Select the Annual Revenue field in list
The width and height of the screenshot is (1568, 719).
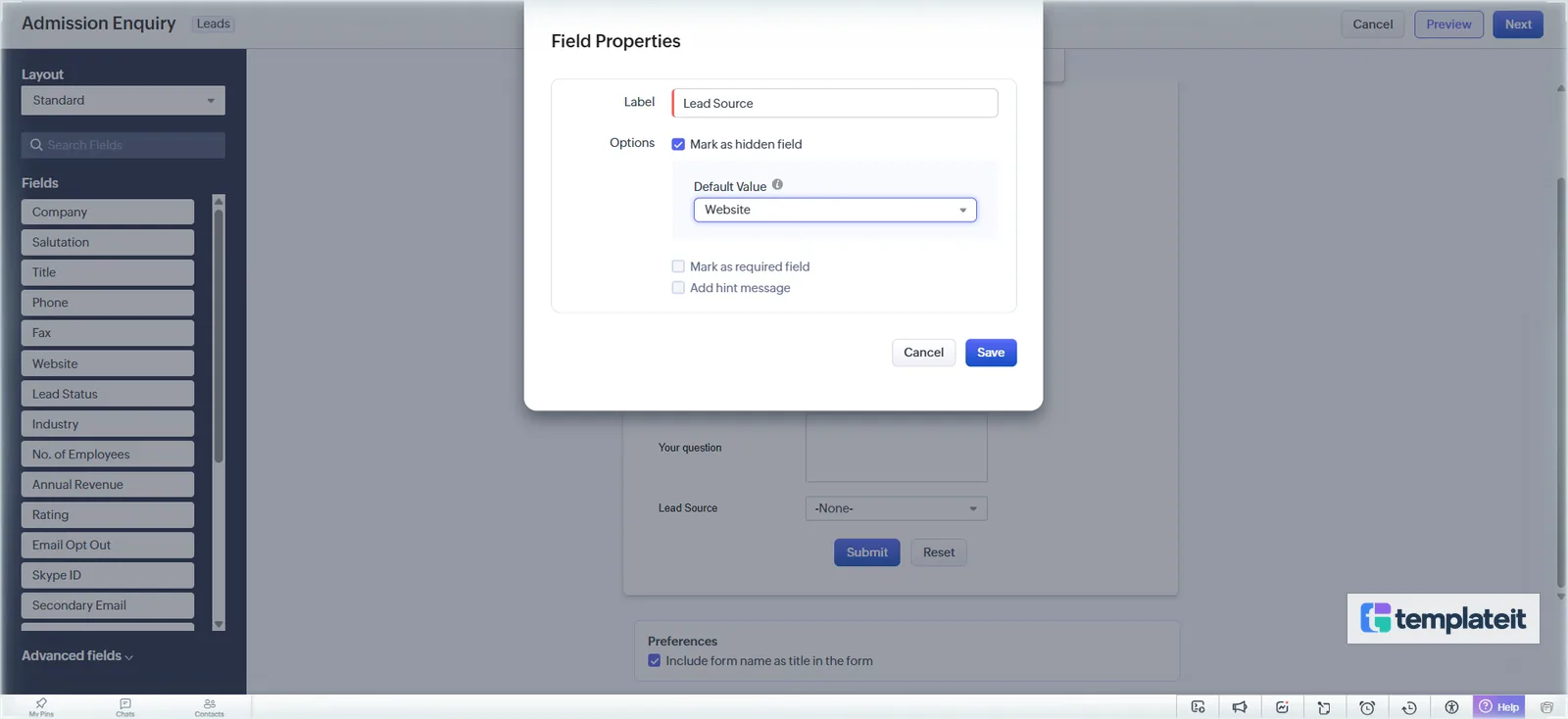(108, 485)
